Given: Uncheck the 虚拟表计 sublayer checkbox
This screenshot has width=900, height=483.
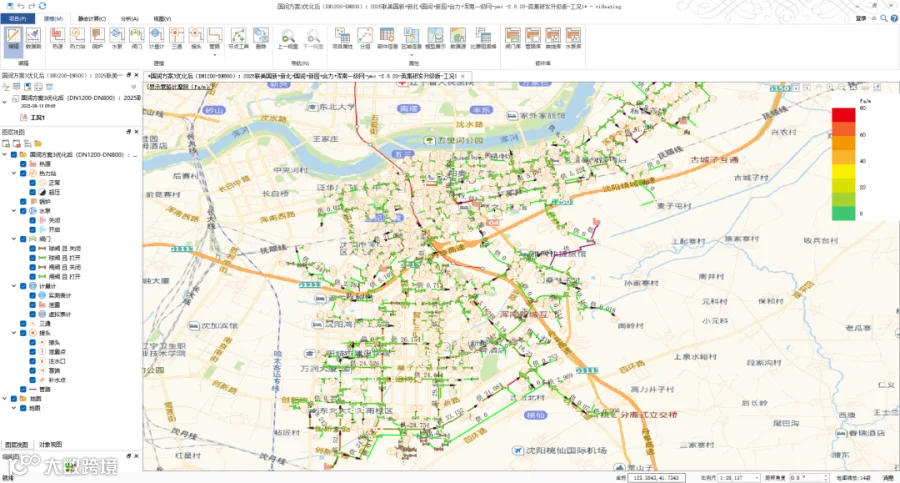Looking at the screenshot, I should (33, 314).
